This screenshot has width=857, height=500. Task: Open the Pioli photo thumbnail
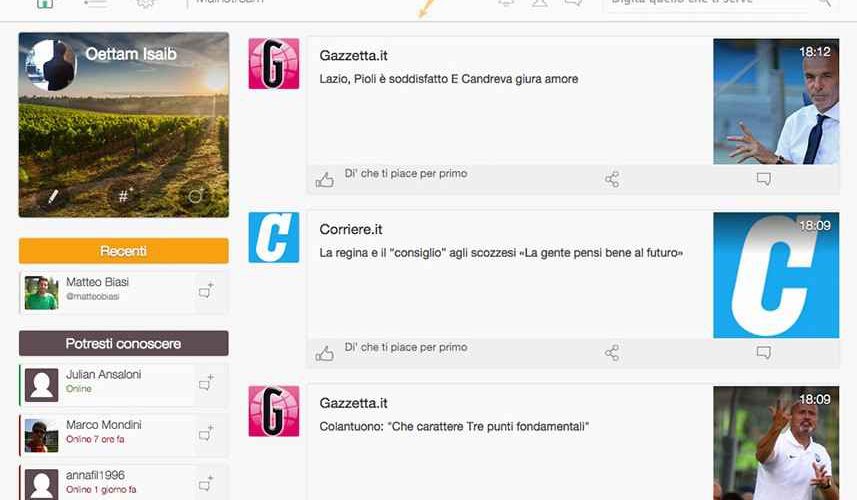point(776,101)
